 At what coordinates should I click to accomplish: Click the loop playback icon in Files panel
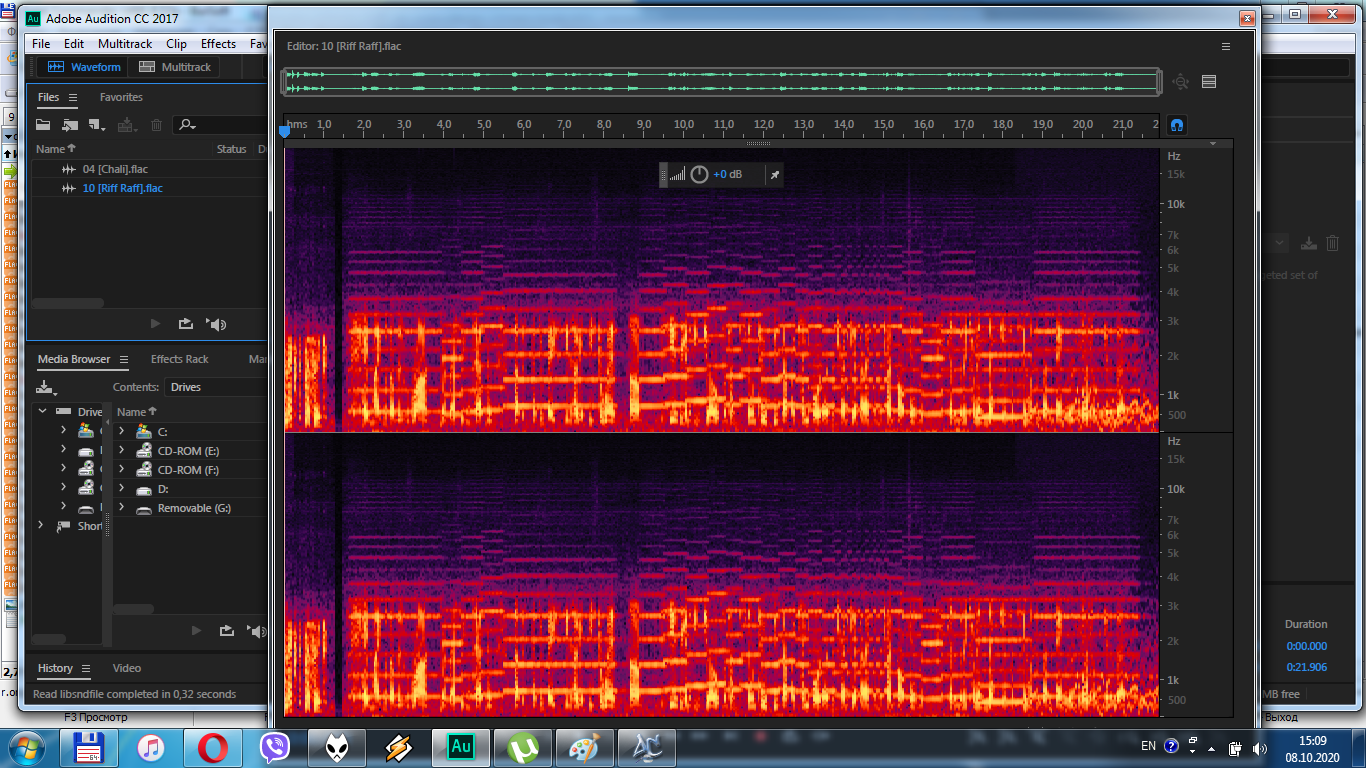click(x=186, y=324)
